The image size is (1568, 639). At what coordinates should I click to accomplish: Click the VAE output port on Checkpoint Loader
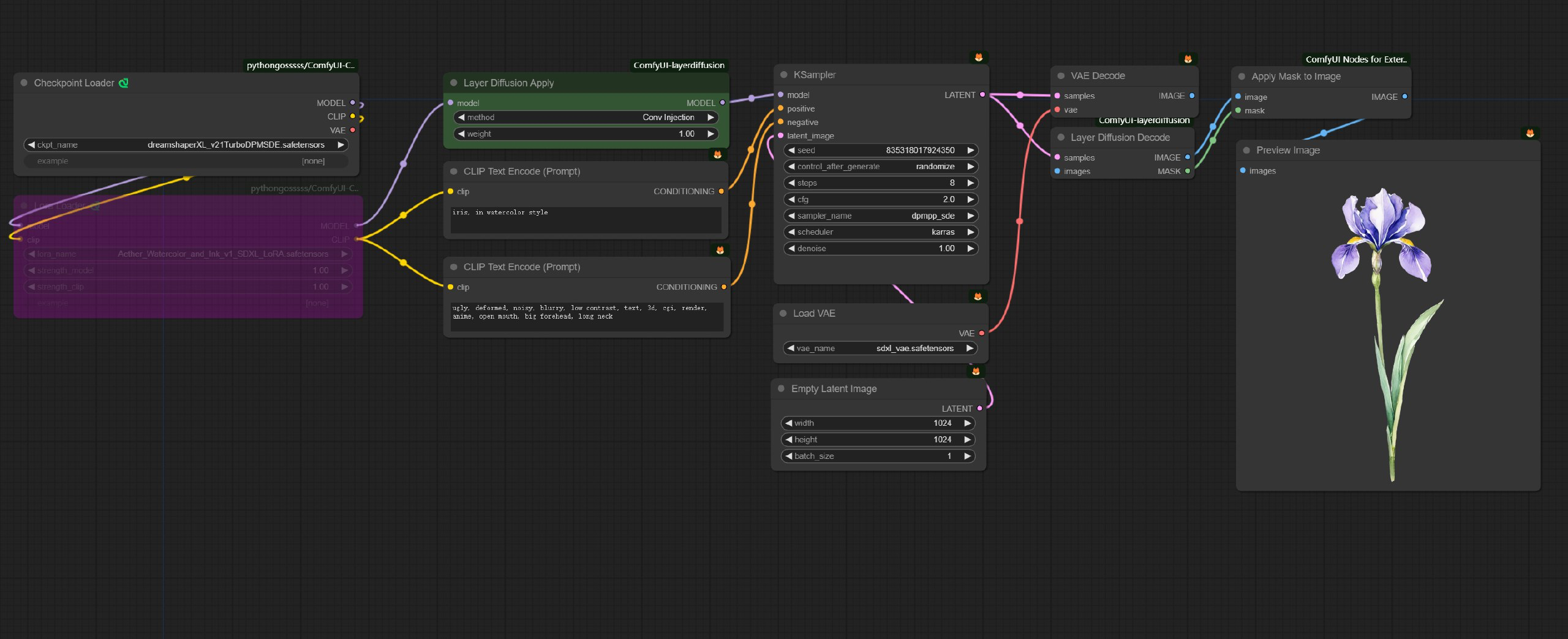click(353, 130)
